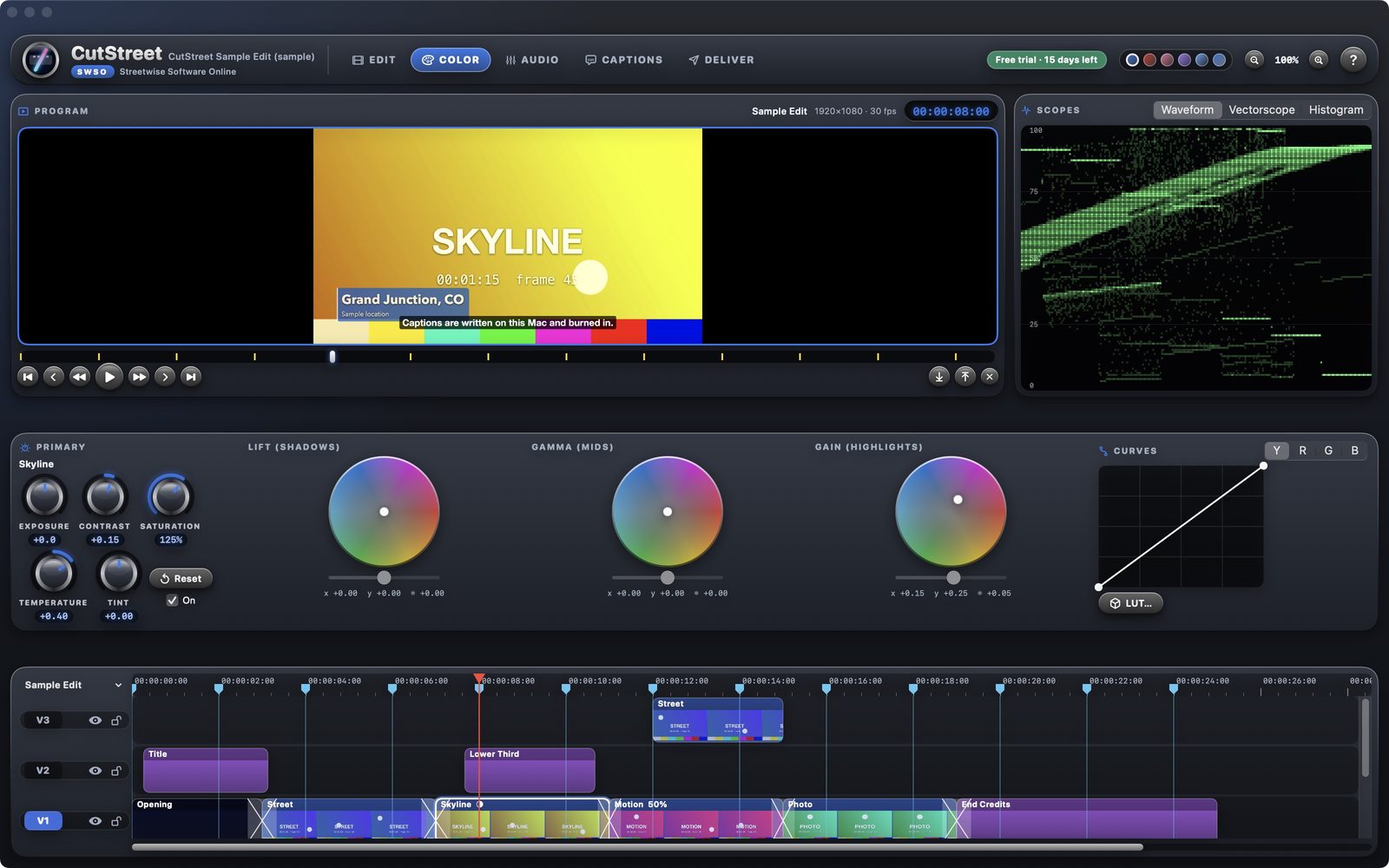Jump to start with the go-to-beginning button
Screen dimensions: 1389x868
coord(28,376)
